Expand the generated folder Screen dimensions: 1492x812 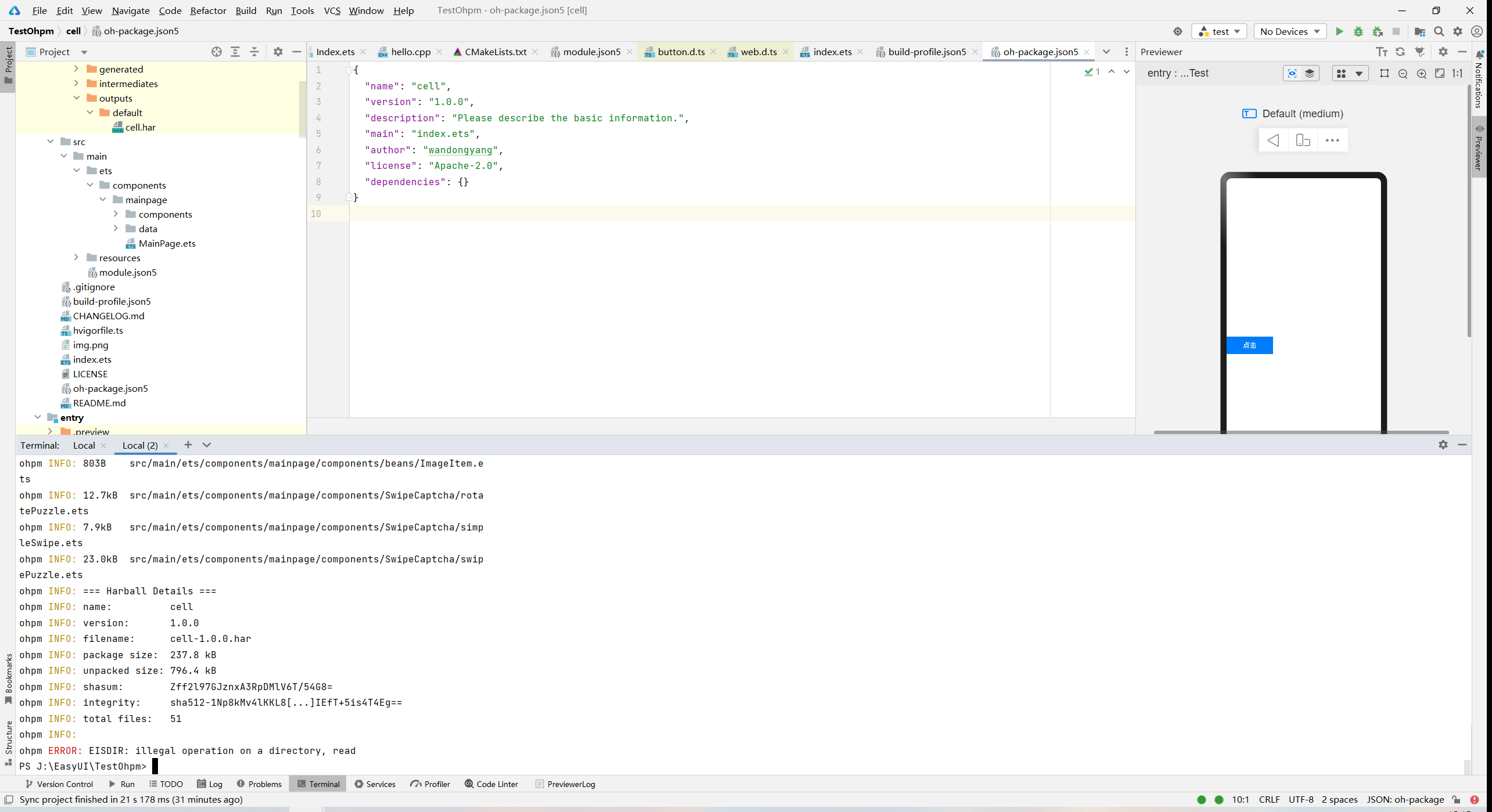tap(76, 68)
